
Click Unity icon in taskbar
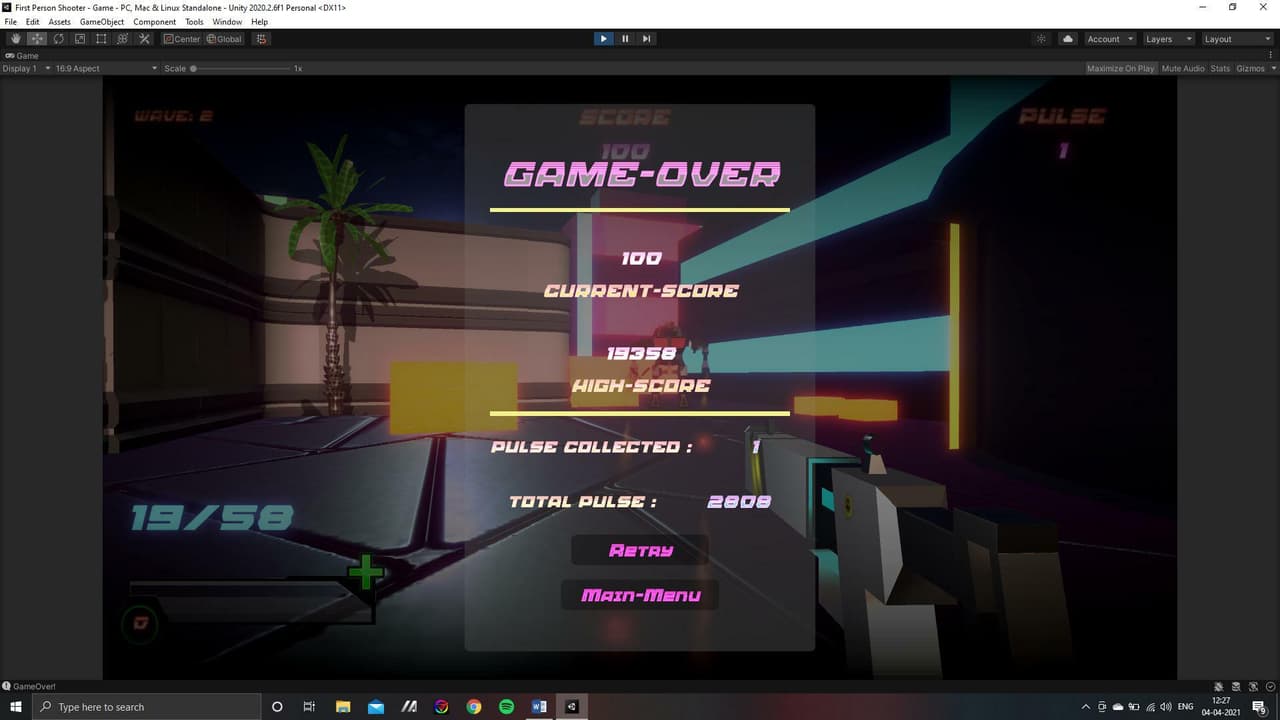pyautogui.click(x=572, y=707)
